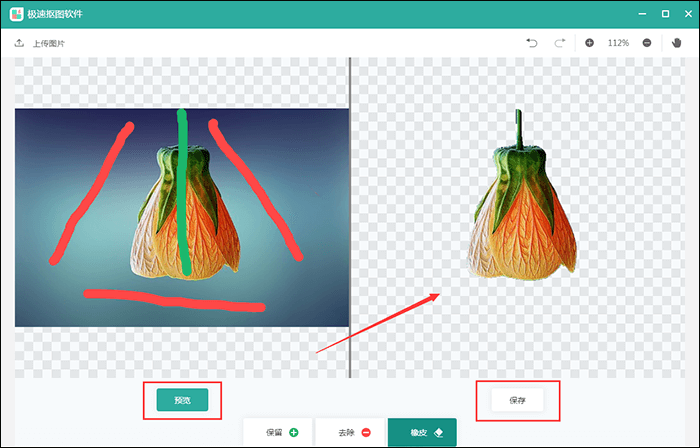Select the 橡皮 eraser tool
This screenshot has height=448, width=700.
click(422, 432)
